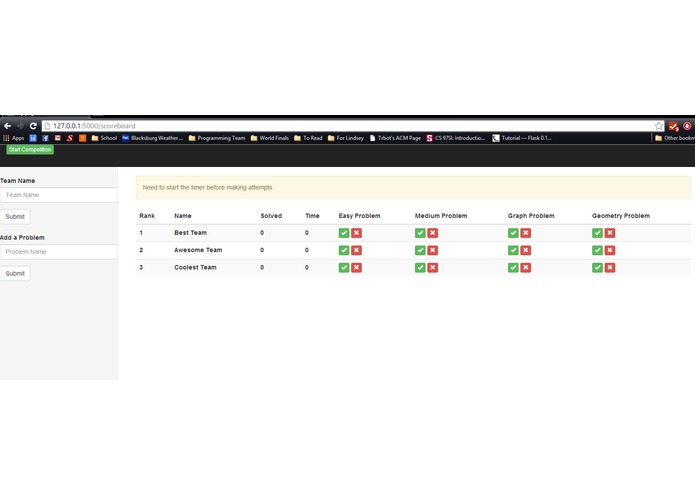Focus the Team Name input field
Image resolution: width=695 pixels, height=494 pixels.
click(x=59, y=195)
